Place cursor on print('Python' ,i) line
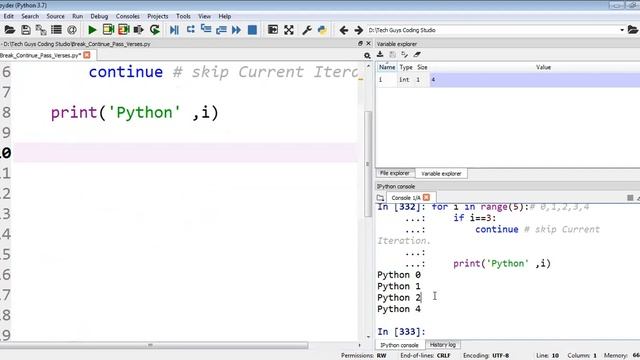Viewport: 640px width, 360px height. coord(135,113)
